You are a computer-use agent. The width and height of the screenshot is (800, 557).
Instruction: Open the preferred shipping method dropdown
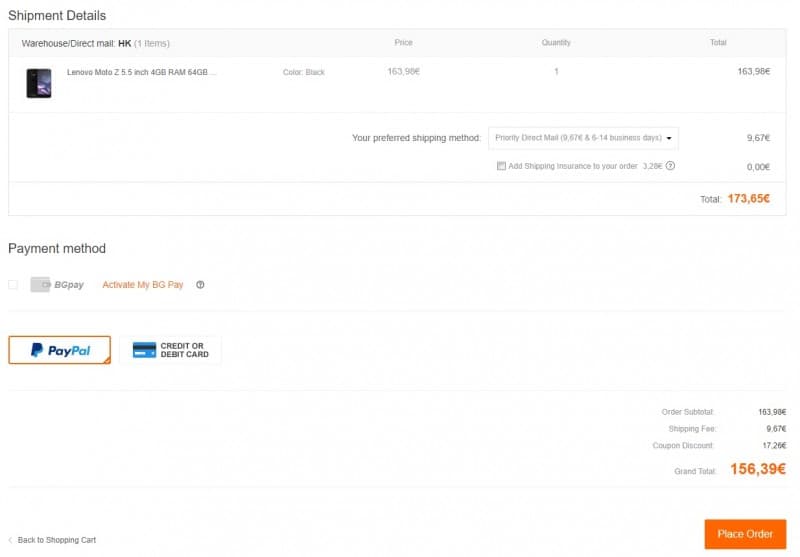click(583, 138)
